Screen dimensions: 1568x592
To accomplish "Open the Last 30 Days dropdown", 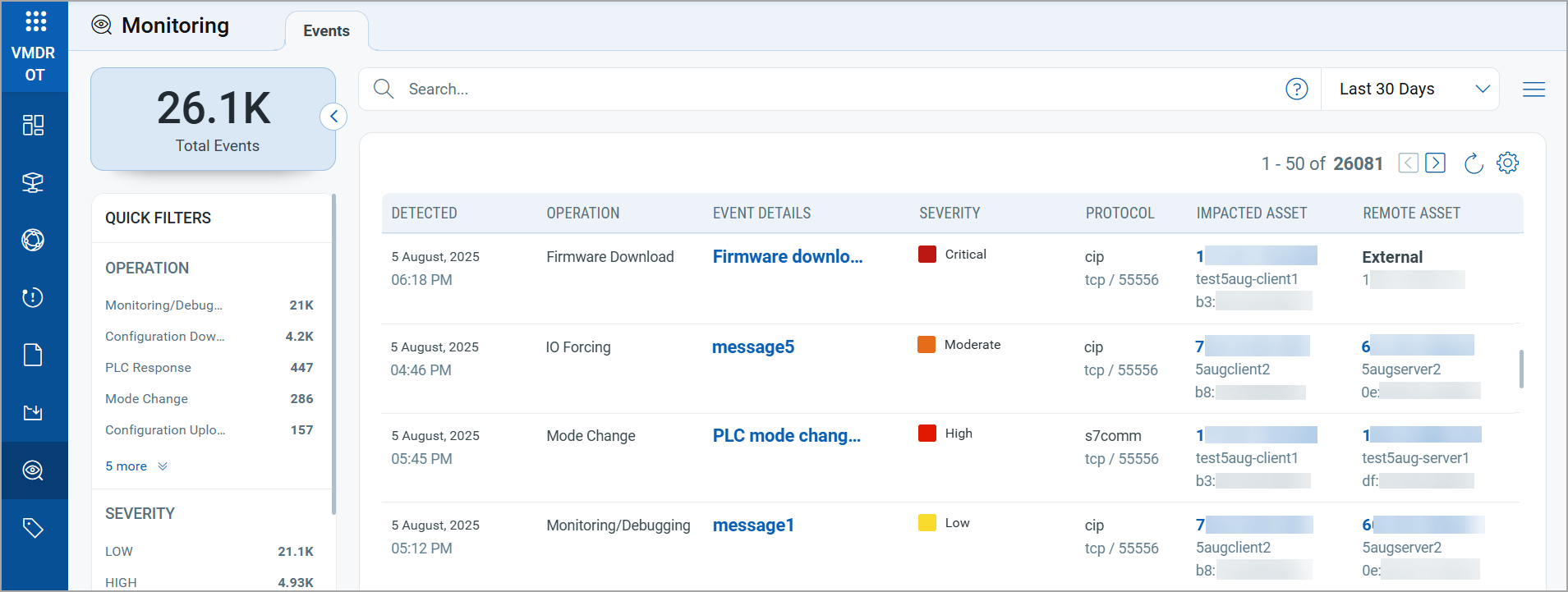I will (x=1410, y=89).
